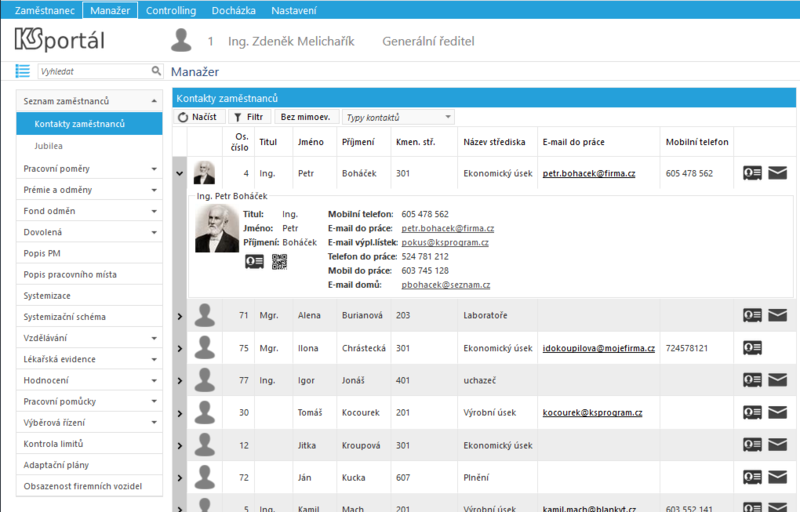Viewport: 800px width, 512px height.
Task: Open vCard icon in Kocourek row
Action: (x=752, y=413)
